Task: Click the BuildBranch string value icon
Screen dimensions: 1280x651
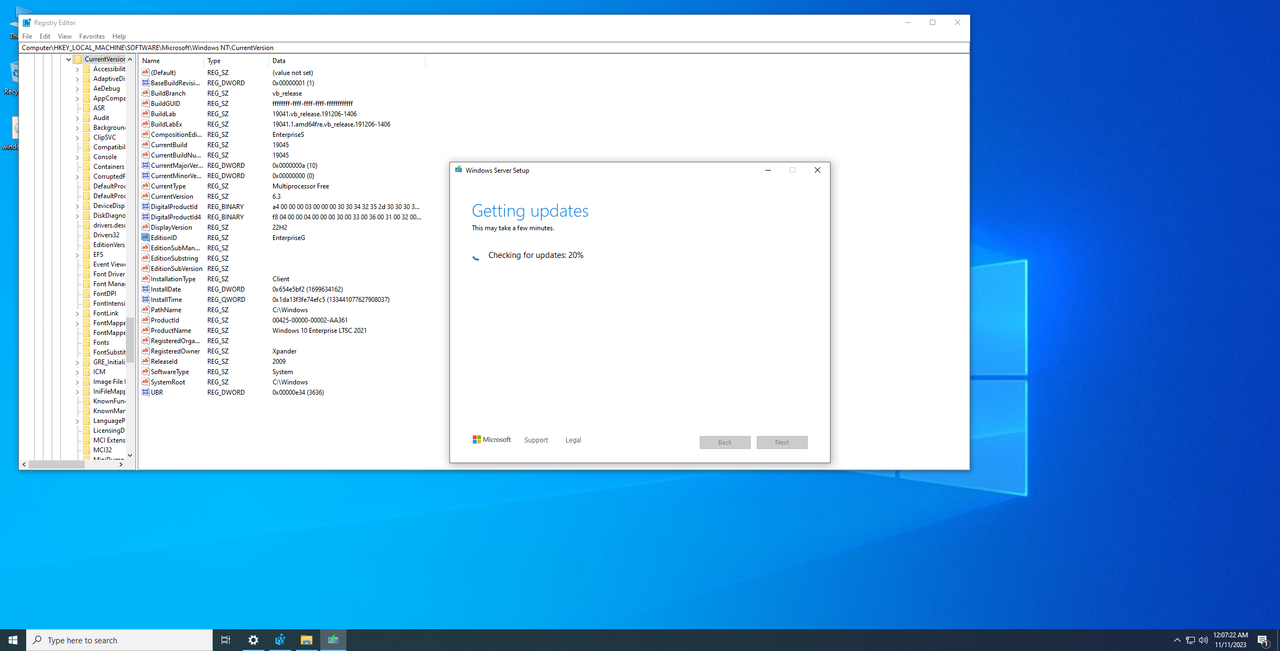Action: point(145,93)
